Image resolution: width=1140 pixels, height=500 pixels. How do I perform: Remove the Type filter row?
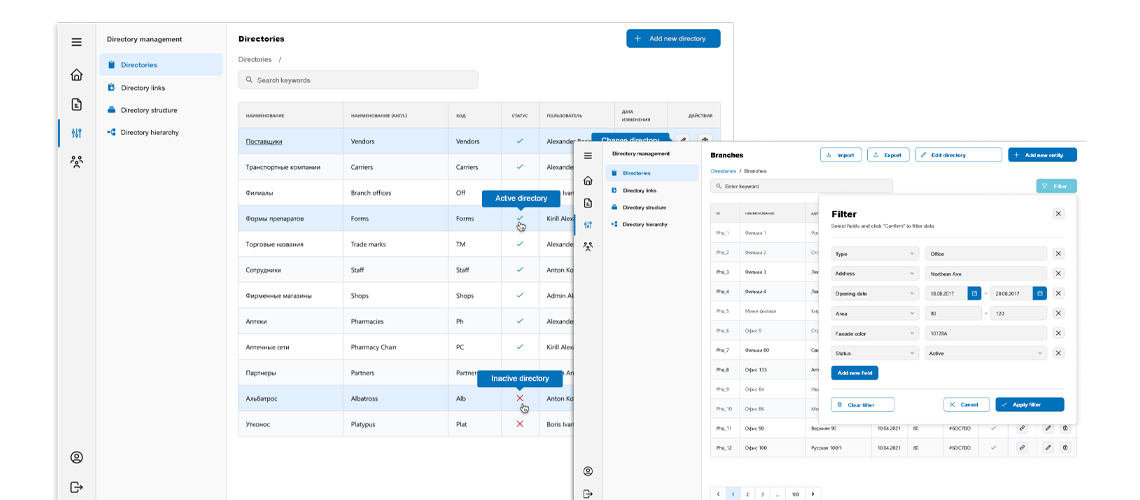1059,254
